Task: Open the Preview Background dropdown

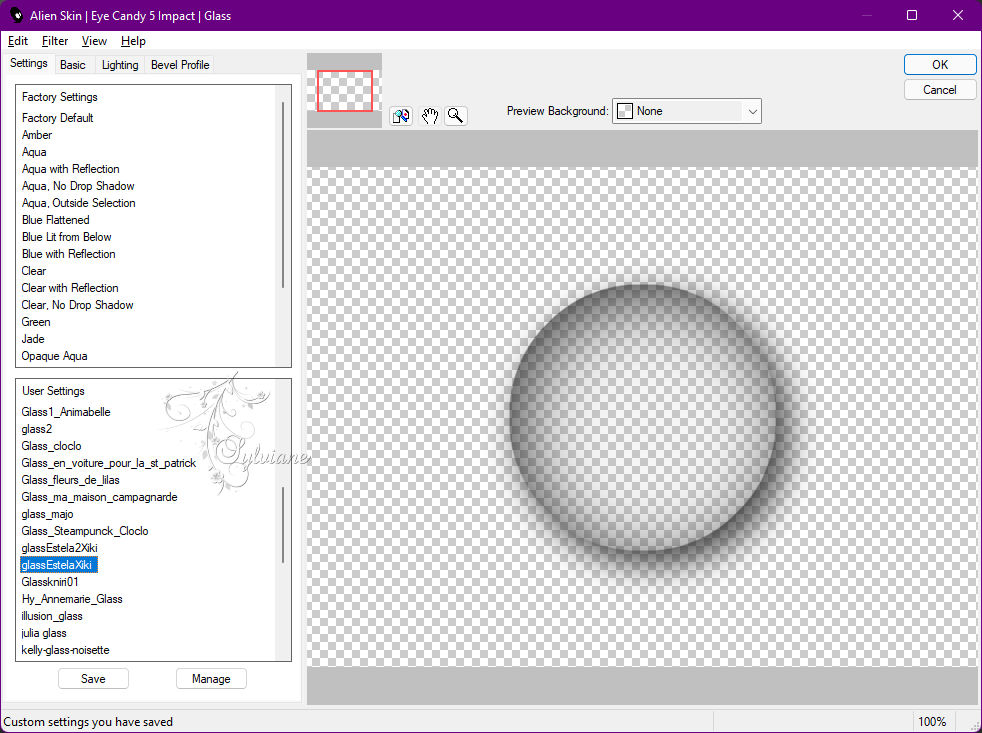Action: click(x=687, y=111)
